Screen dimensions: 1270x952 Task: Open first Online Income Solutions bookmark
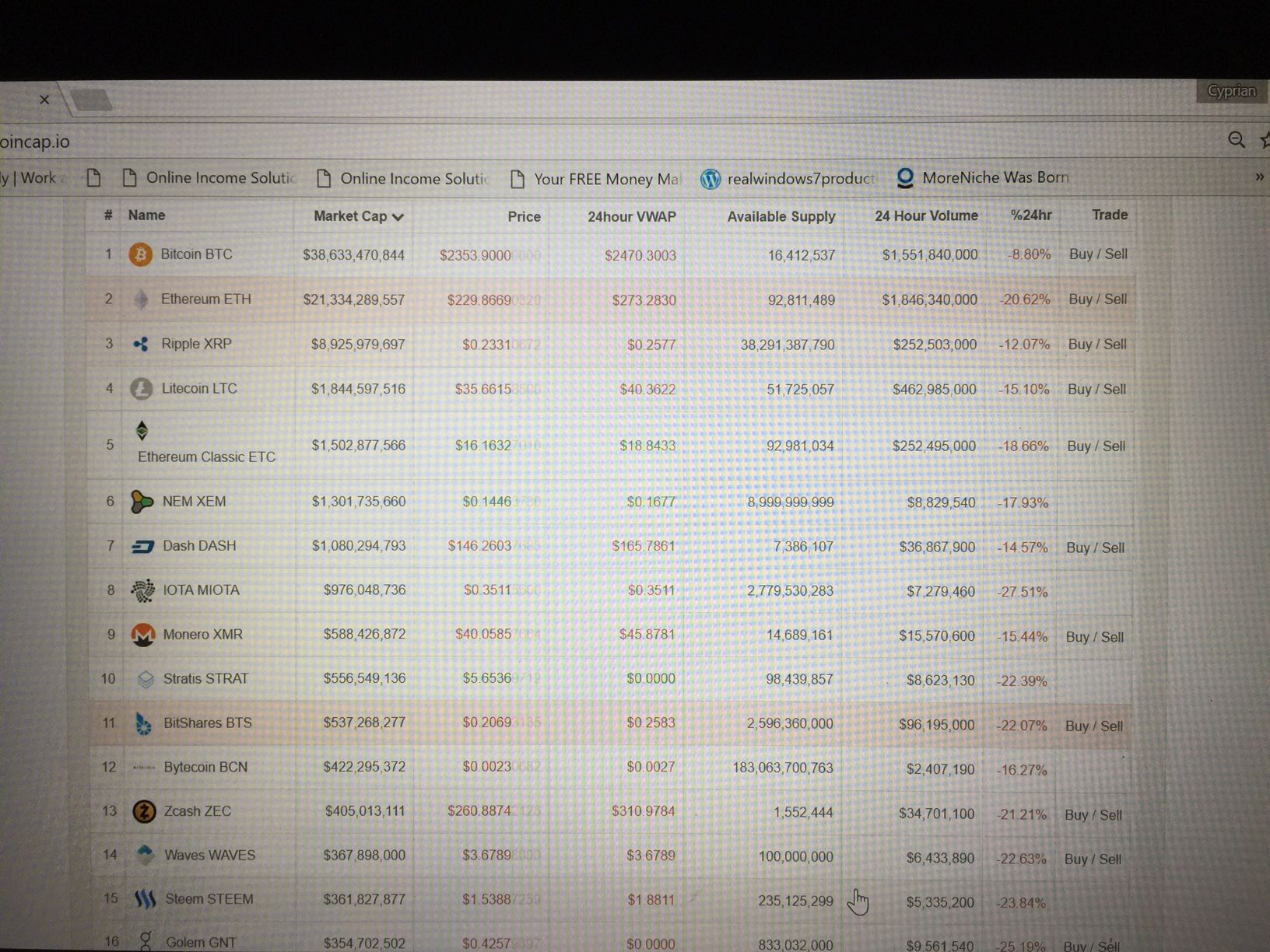[x=209, y=178]
